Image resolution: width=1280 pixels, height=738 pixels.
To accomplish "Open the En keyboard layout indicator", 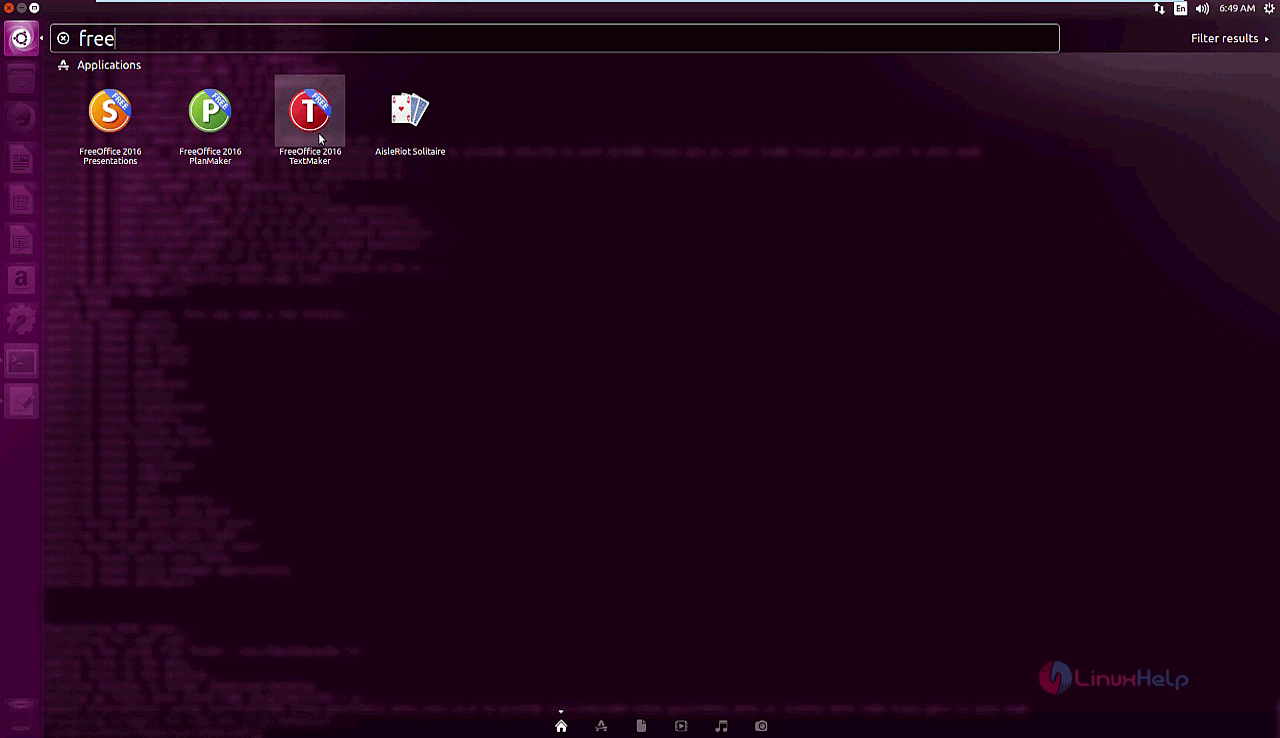I will tap(1181, 8).
